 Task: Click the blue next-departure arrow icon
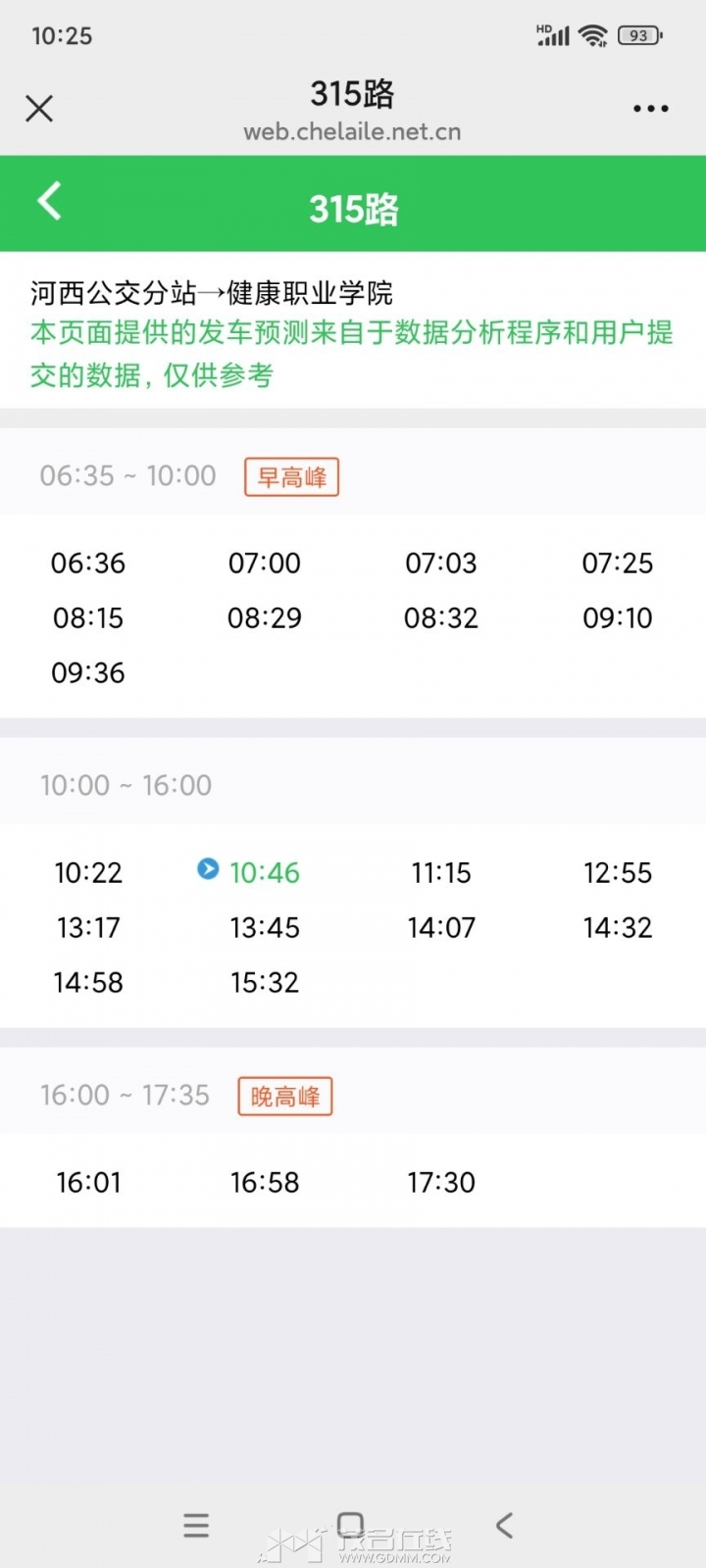pyautogui.click(x=208, y=868)
